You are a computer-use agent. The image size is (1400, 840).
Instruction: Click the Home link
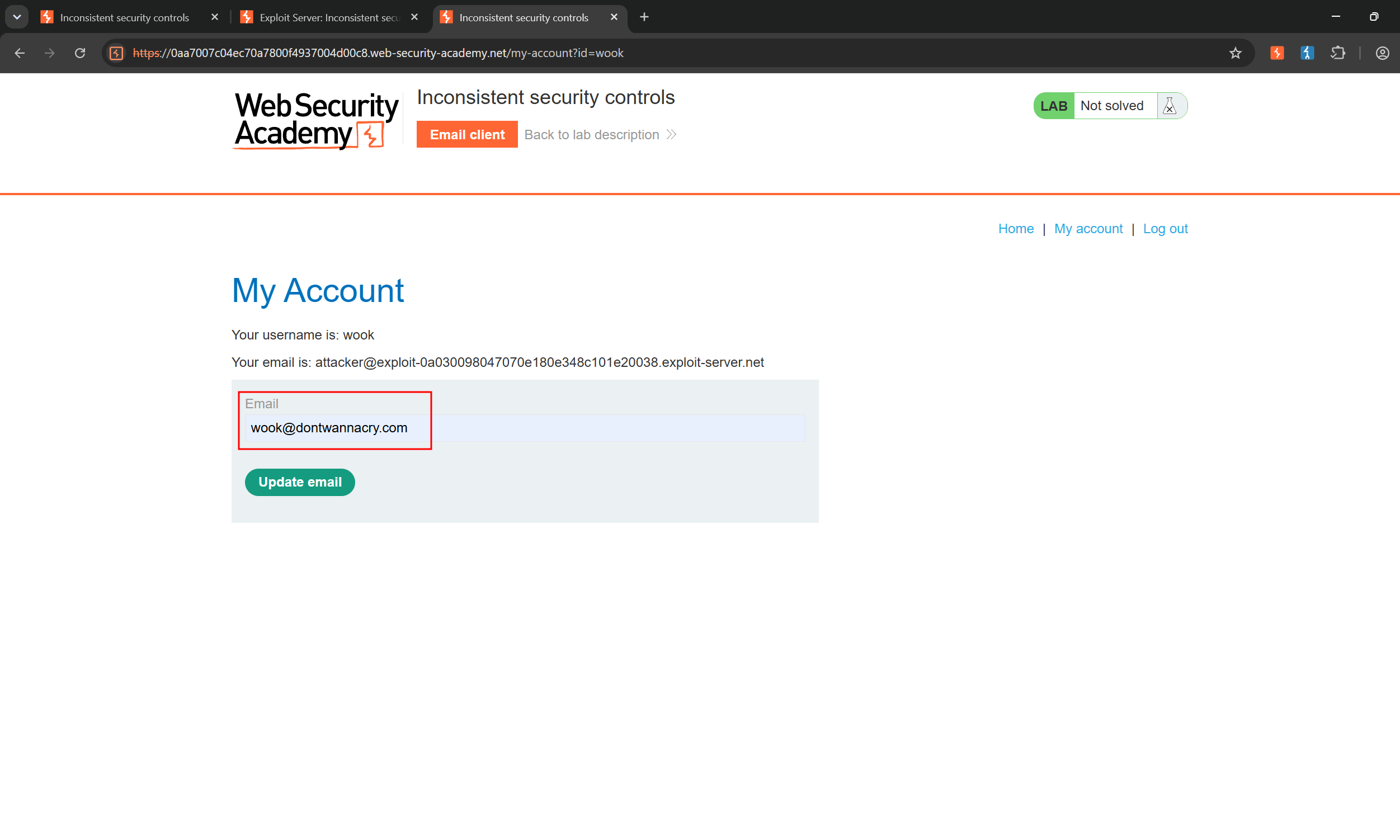(1016, 229)
